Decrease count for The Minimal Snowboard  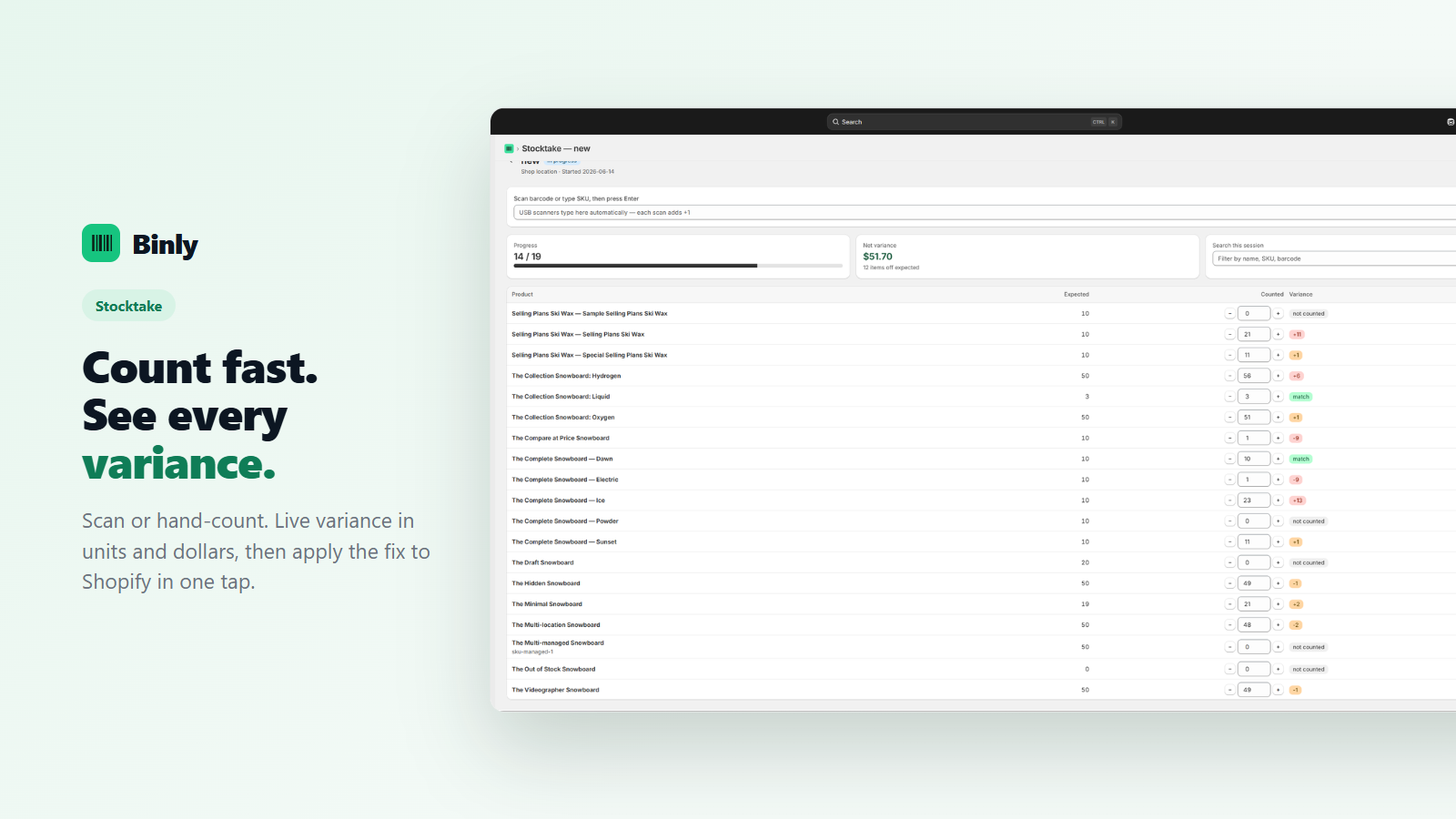(x=1229, y=604)
